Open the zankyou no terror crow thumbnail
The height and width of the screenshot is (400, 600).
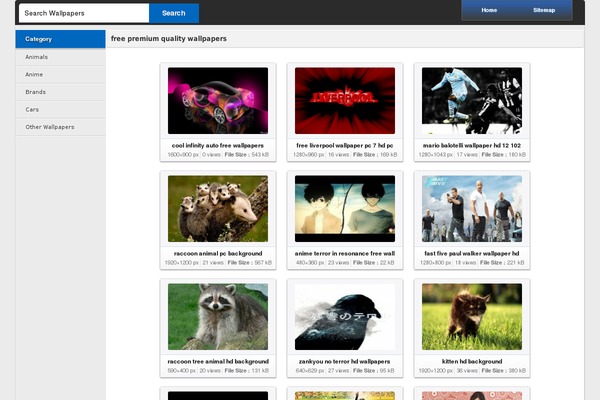click(x=345, y=317)
